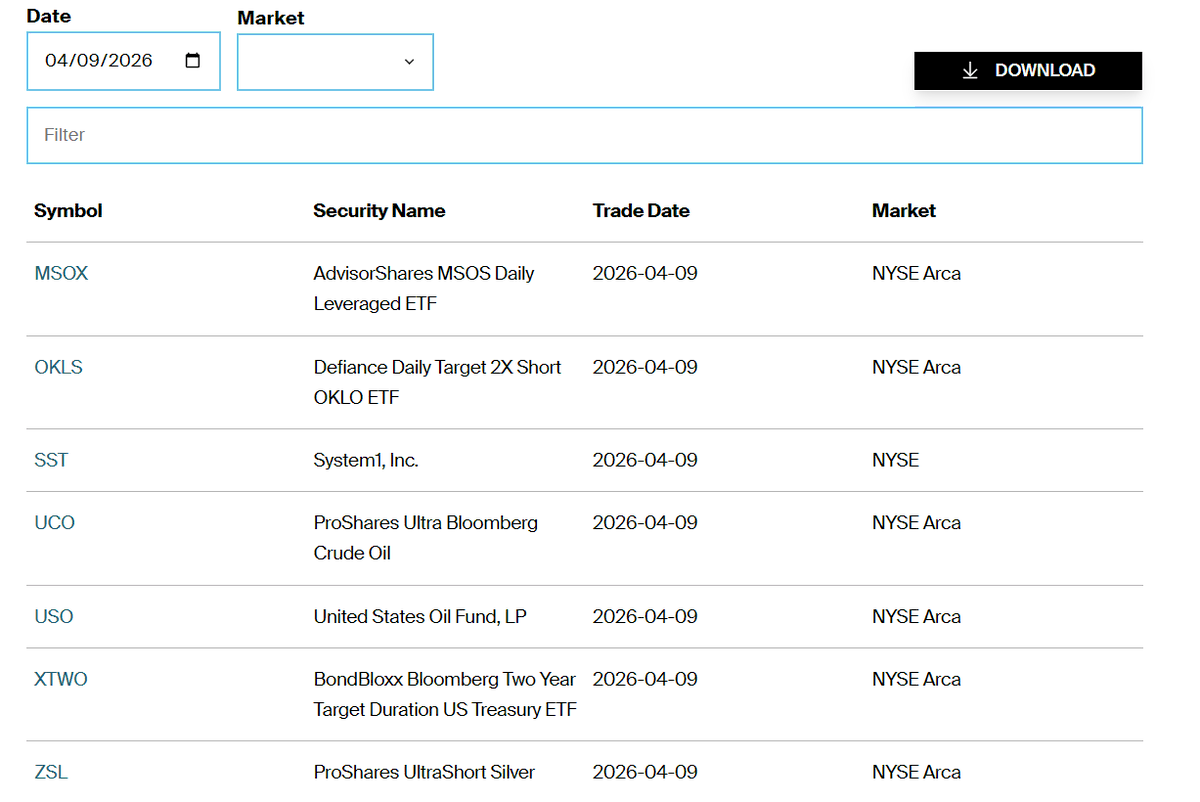
Task: Click trade date 2026-04-09 in UCO row
Action: coord(645,522)
